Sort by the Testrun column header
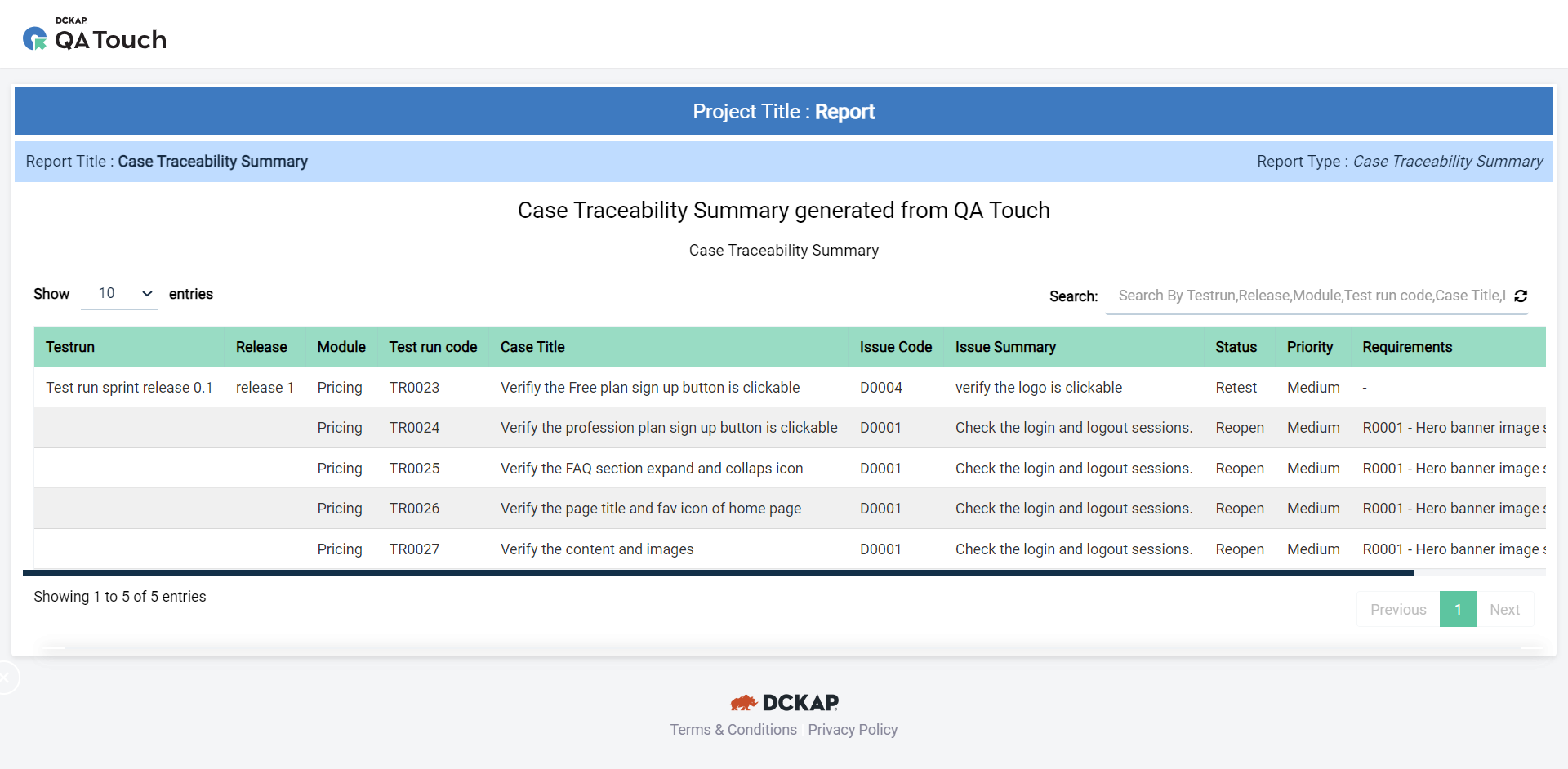 pos(70,347)
